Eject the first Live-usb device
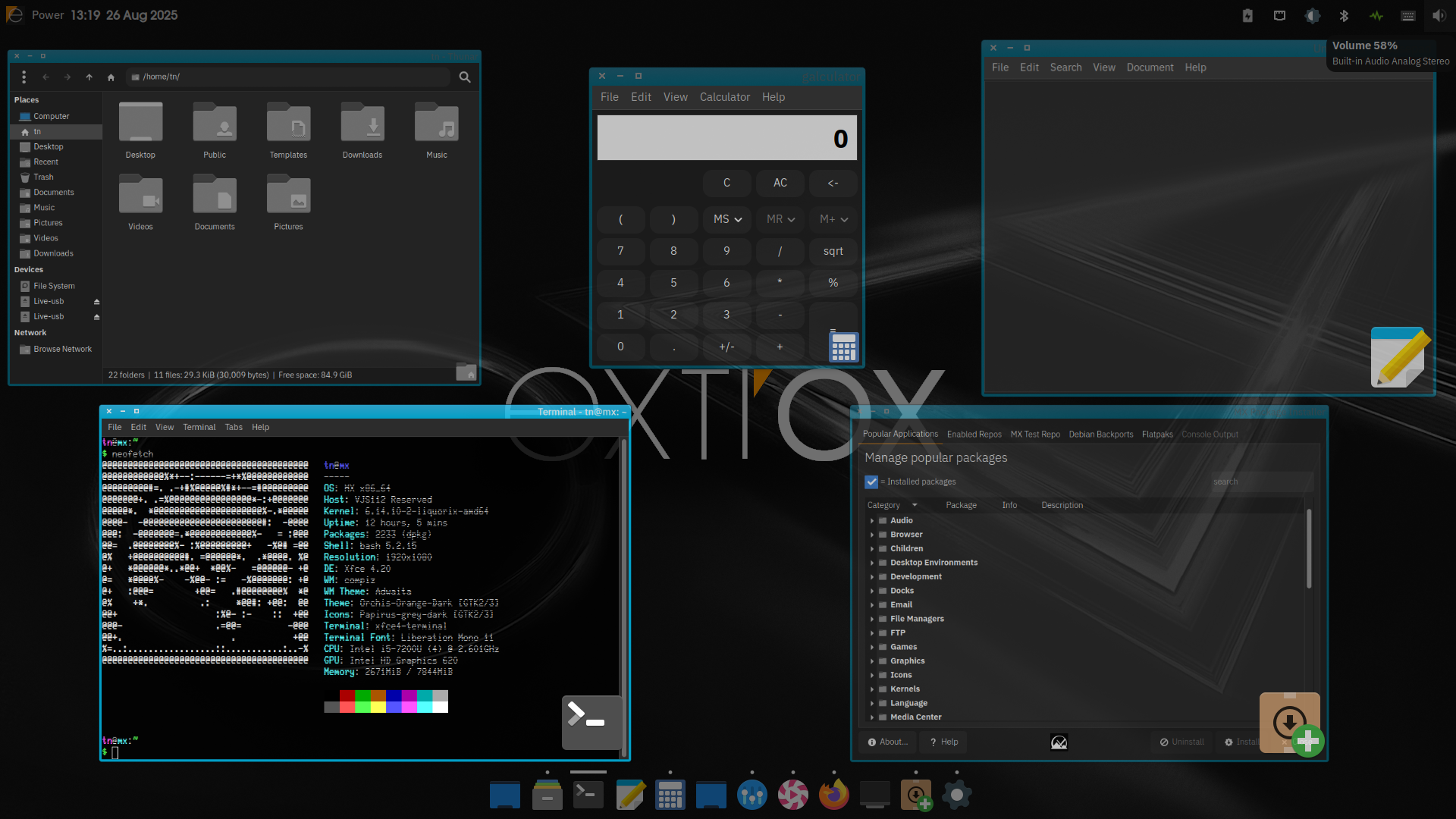The width and height of the screenshot is (1456, 819). pyautogui.click(x=96, y=302)
